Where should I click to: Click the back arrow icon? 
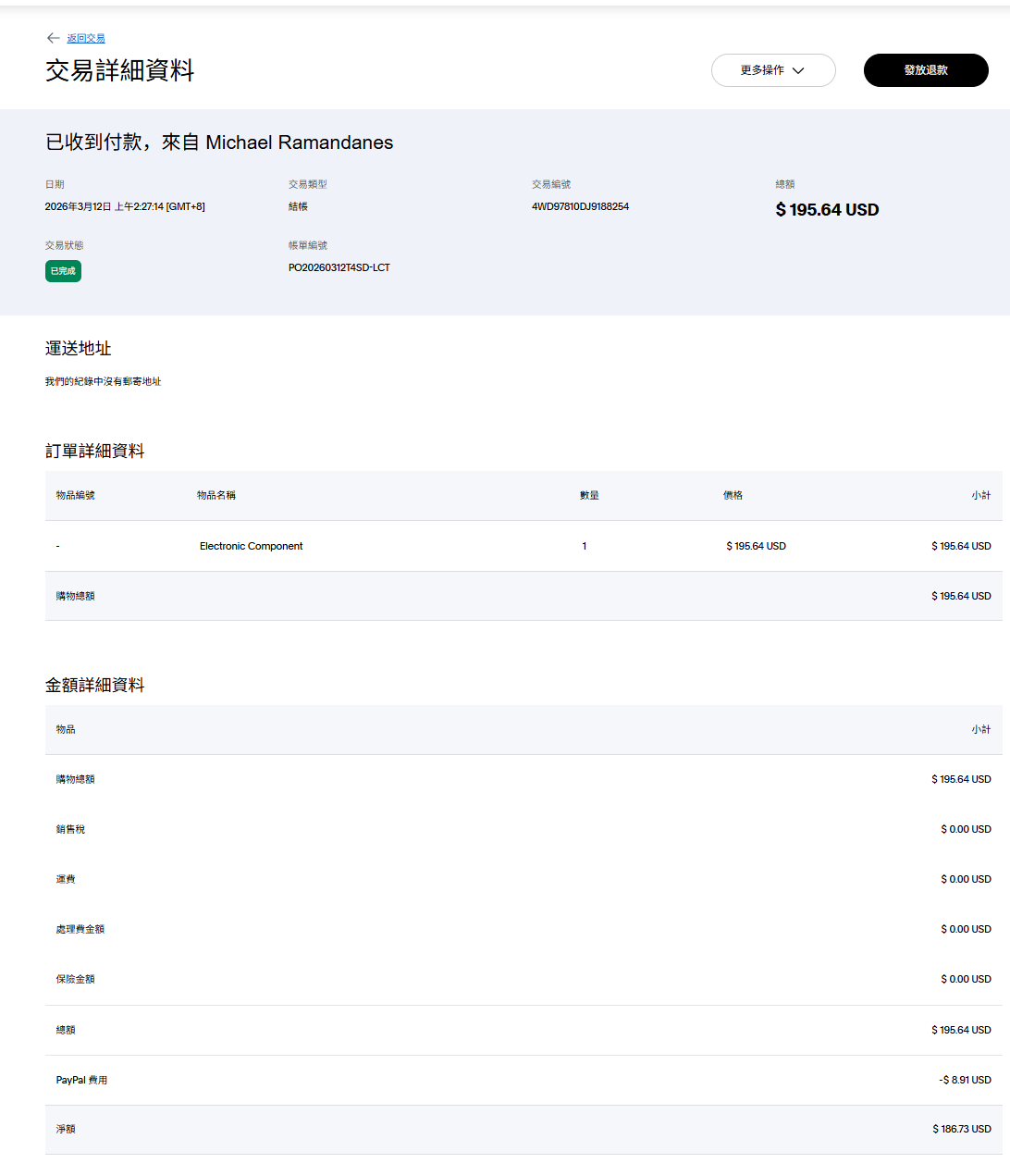click(x=53, y=38)
